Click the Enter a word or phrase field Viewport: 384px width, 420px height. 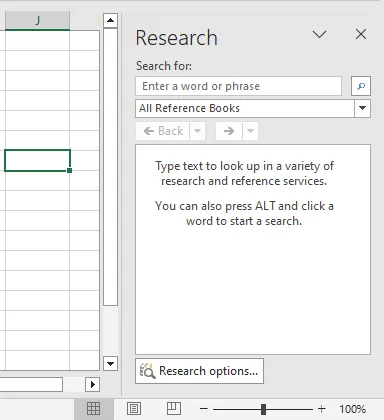click(x=238, y=86)
